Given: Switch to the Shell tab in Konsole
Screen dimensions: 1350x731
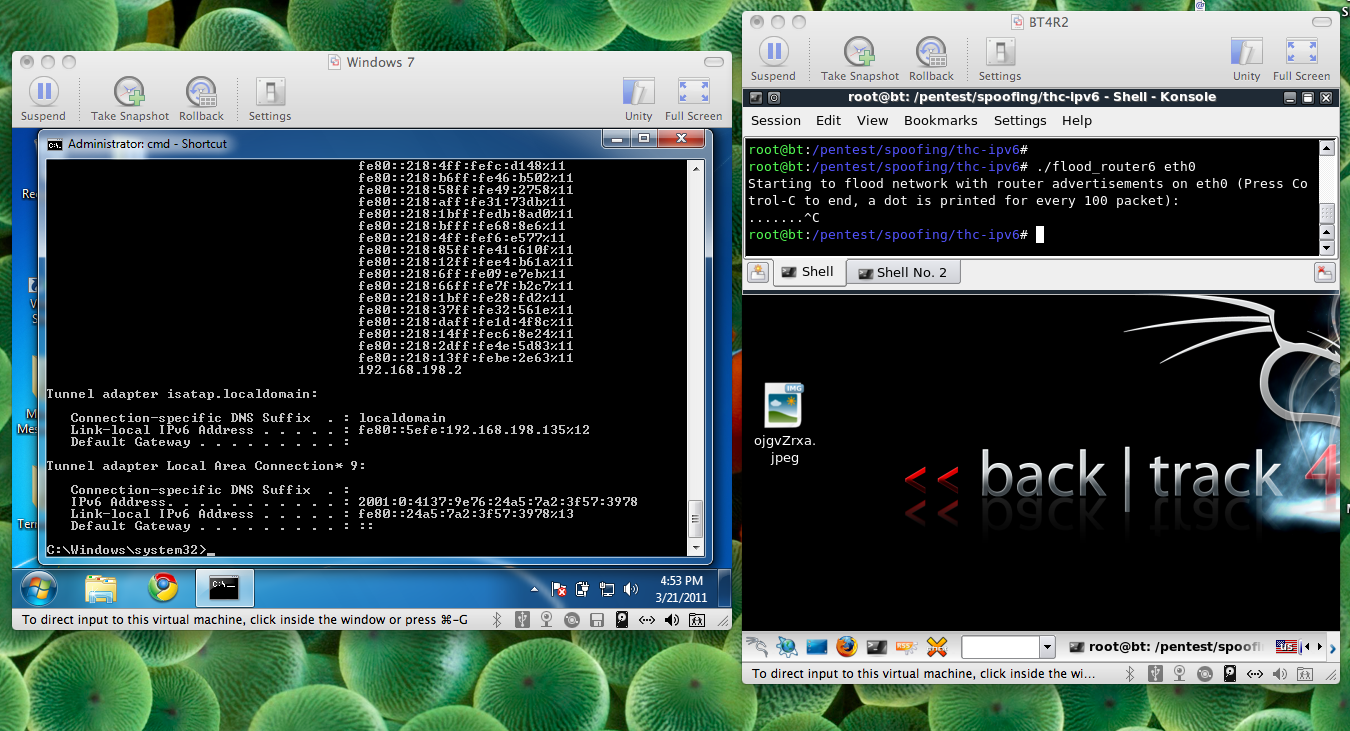Looking at the screenshot, I should click(808, 272).
